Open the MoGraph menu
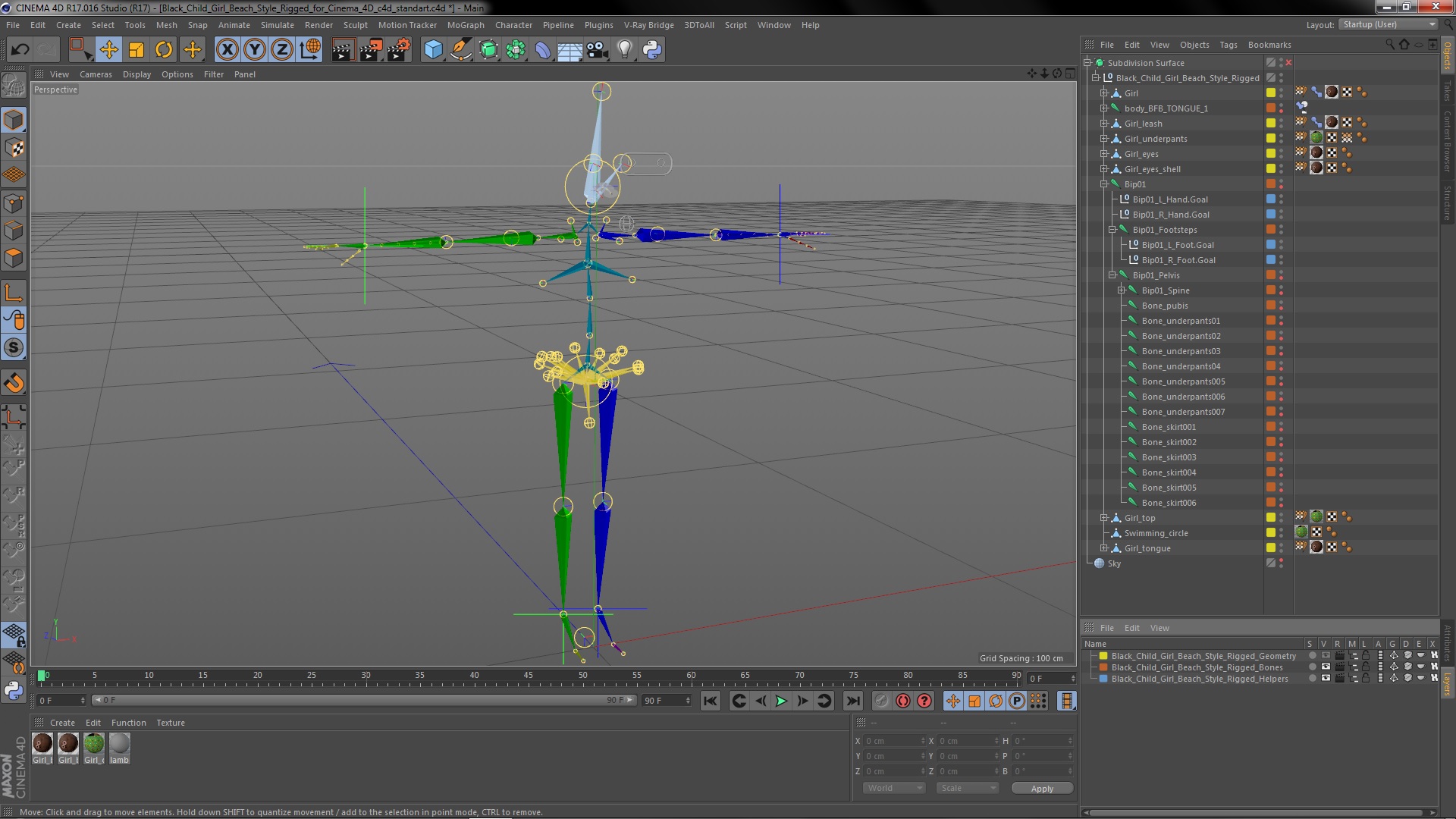This screenshot has width=1456, height=819. [x=465, y=25]
